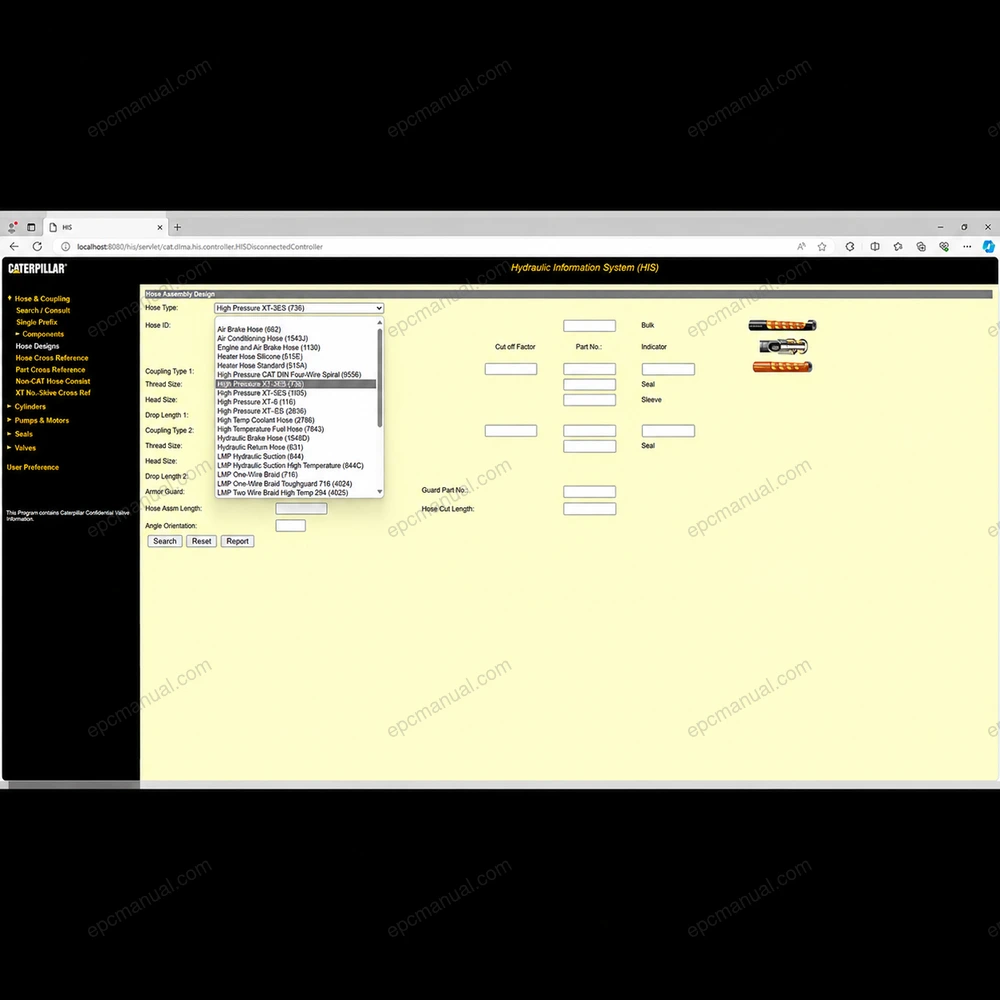Click the Caterpillar logo
Screen dimensions: 1000x1000
point(37,268)
